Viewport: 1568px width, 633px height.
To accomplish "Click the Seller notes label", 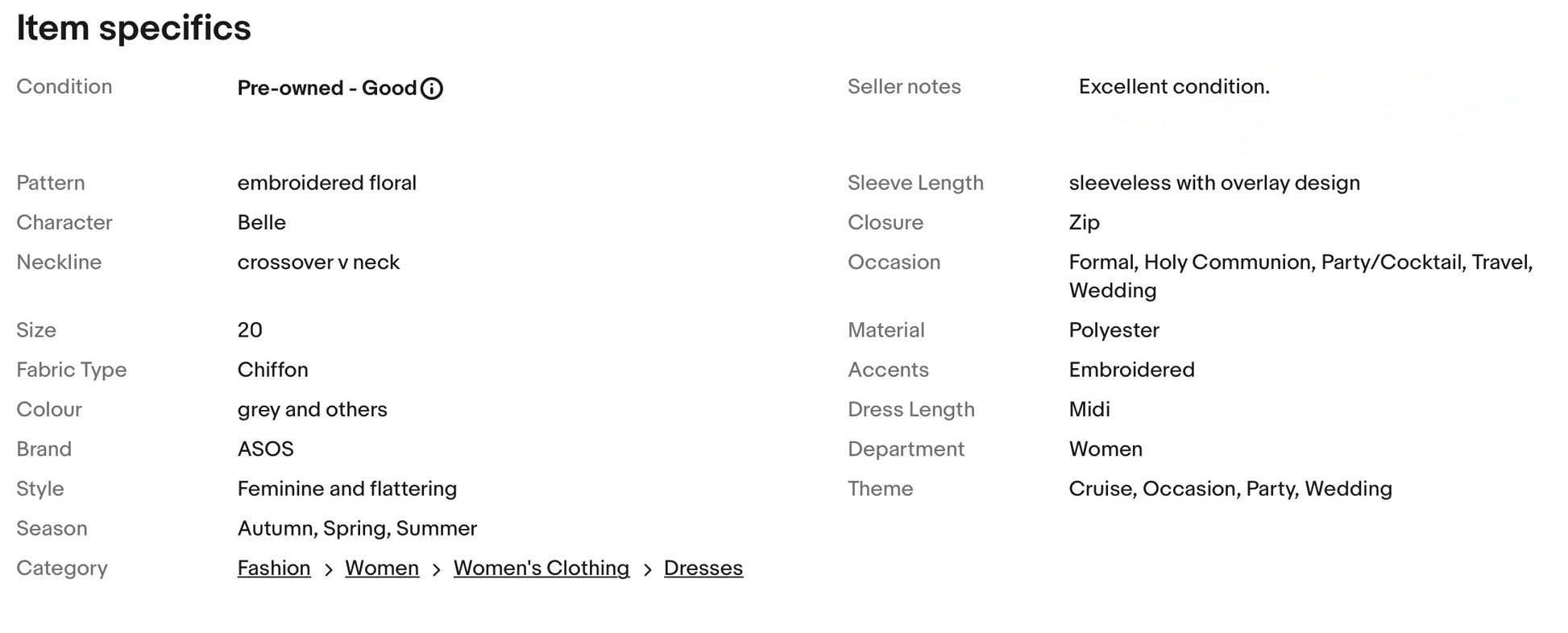I will [904, 86].
